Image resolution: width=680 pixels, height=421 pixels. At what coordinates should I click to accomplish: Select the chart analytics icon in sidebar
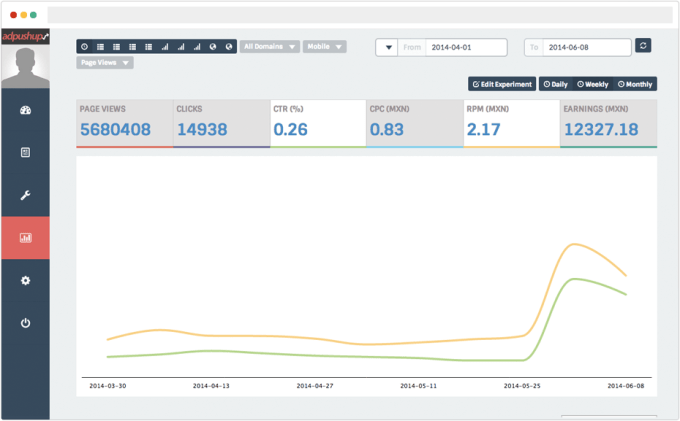pos(26,238)
